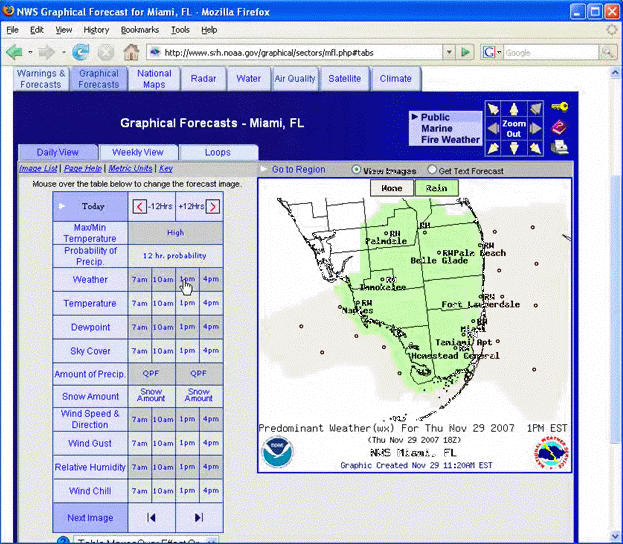Pan map northwest with diagonal arrow
623x544 pixels.
[493, 108]
